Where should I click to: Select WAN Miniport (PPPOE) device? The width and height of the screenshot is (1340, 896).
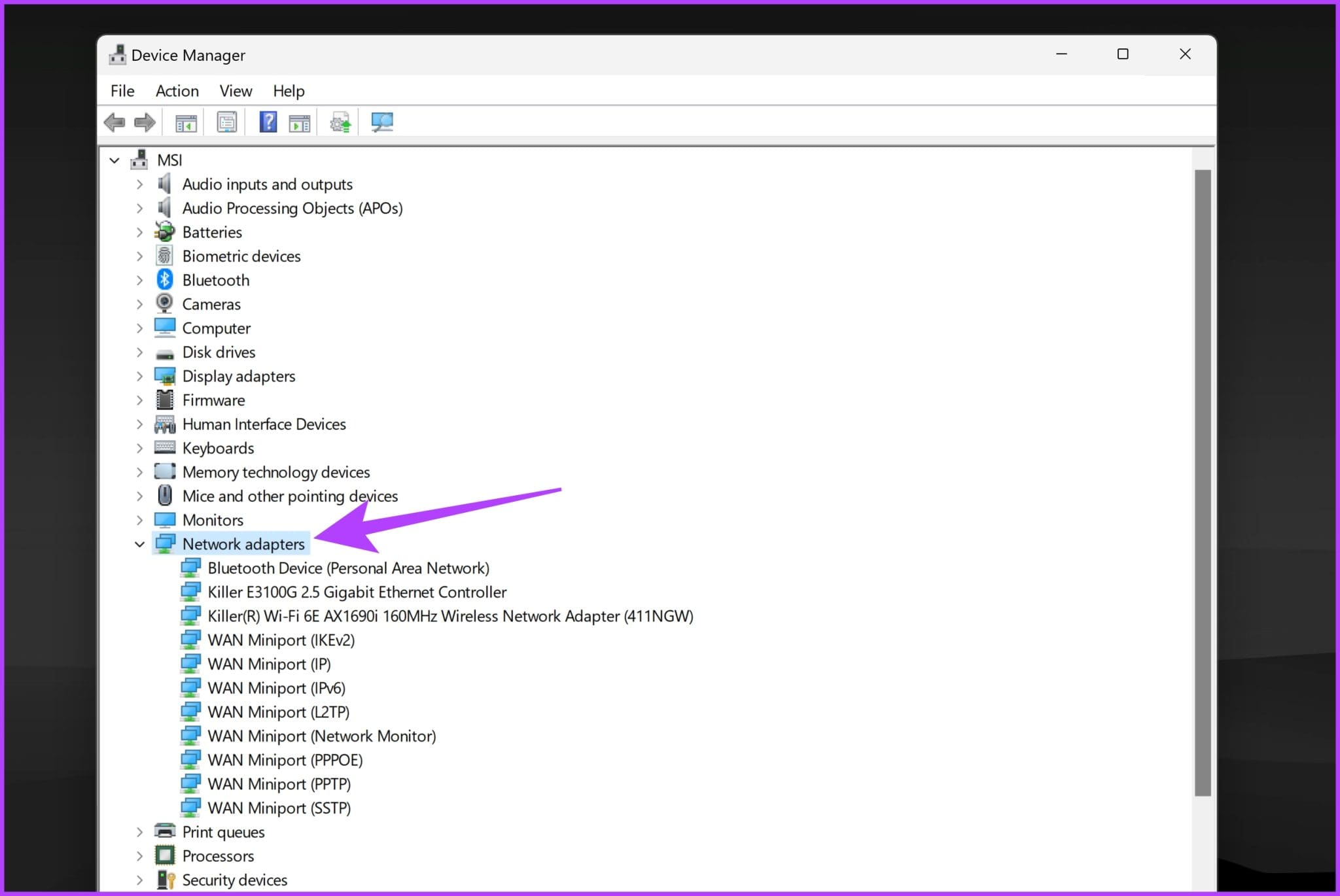(285, 760)
